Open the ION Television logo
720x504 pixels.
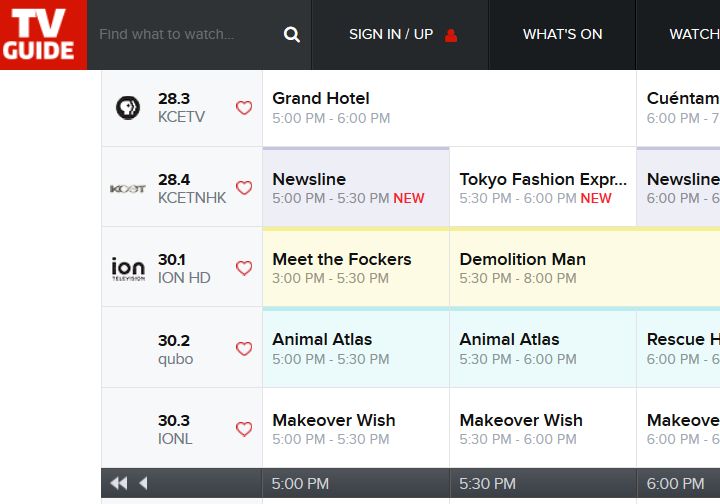[x=128, y=268]
